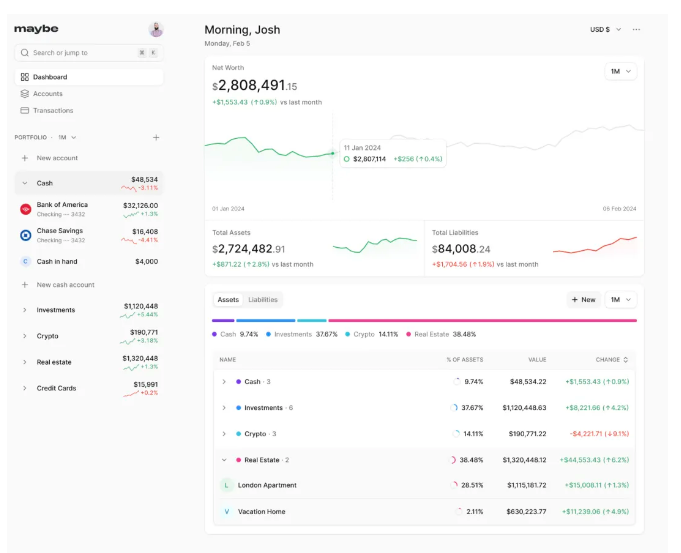681x553 pixels.
Task: Click the New button in assets panel
Action: 583,300
